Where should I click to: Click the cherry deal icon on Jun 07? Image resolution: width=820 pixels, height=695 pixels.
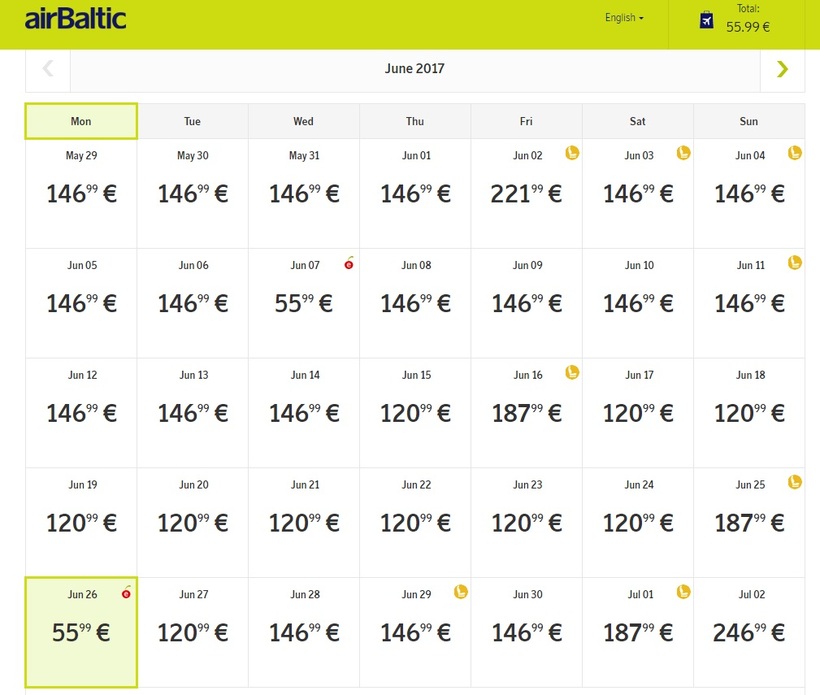coord(349,263)
